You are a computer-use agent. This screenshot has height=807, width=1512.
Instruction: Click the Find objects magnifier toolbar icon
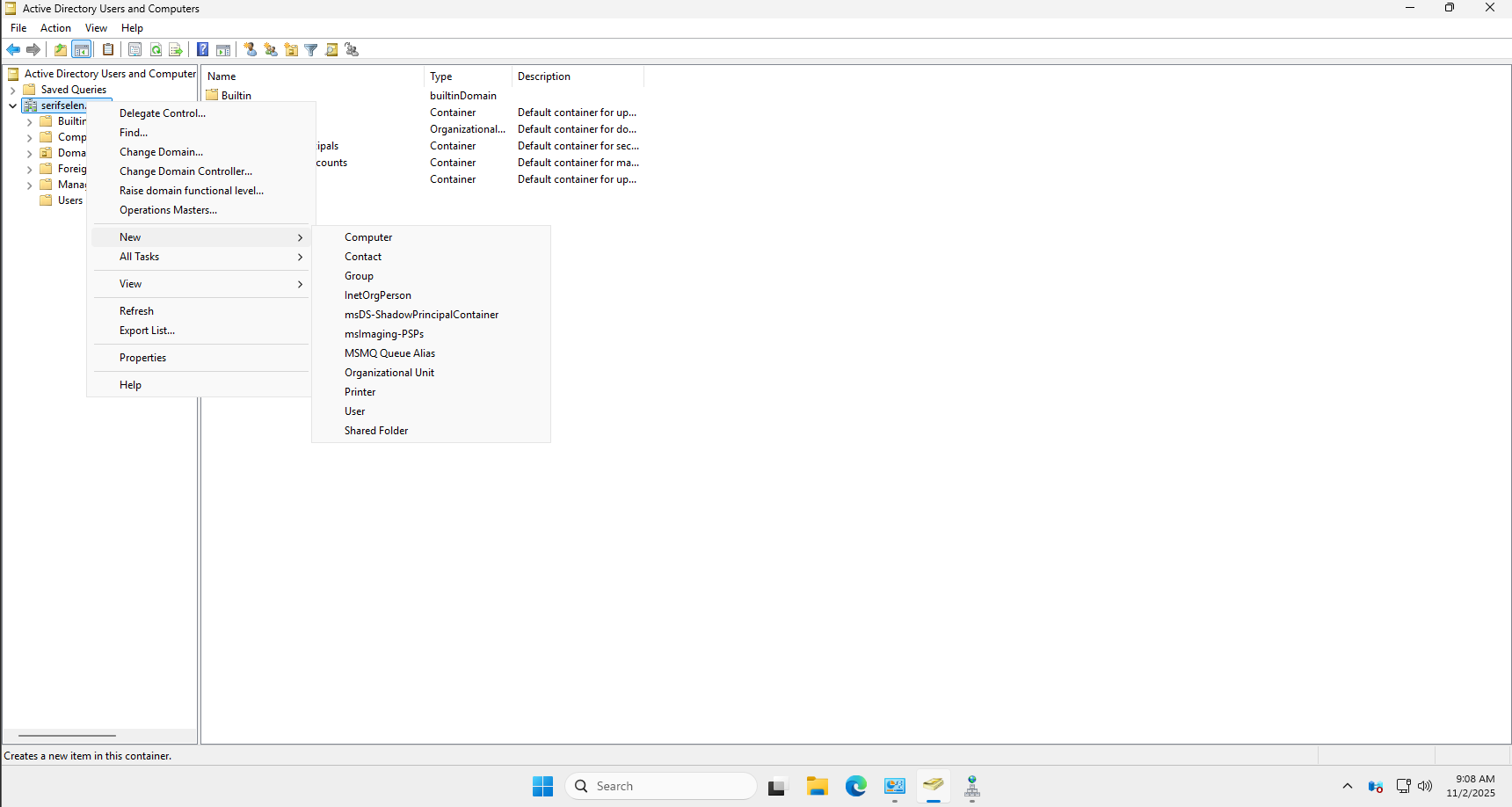click(331, 49)
